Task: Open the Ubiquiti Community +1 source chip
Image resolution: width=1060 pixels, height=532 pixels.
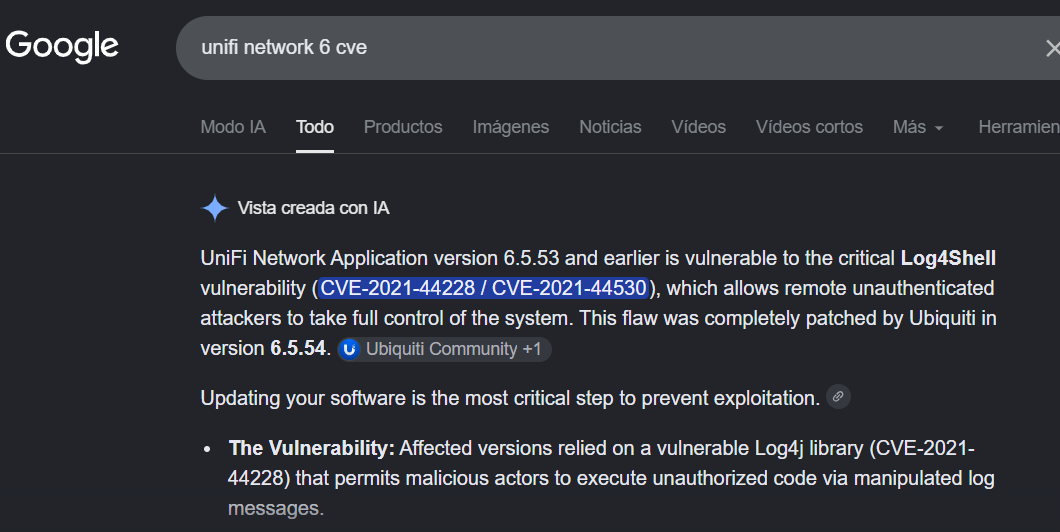Action: 444,349
